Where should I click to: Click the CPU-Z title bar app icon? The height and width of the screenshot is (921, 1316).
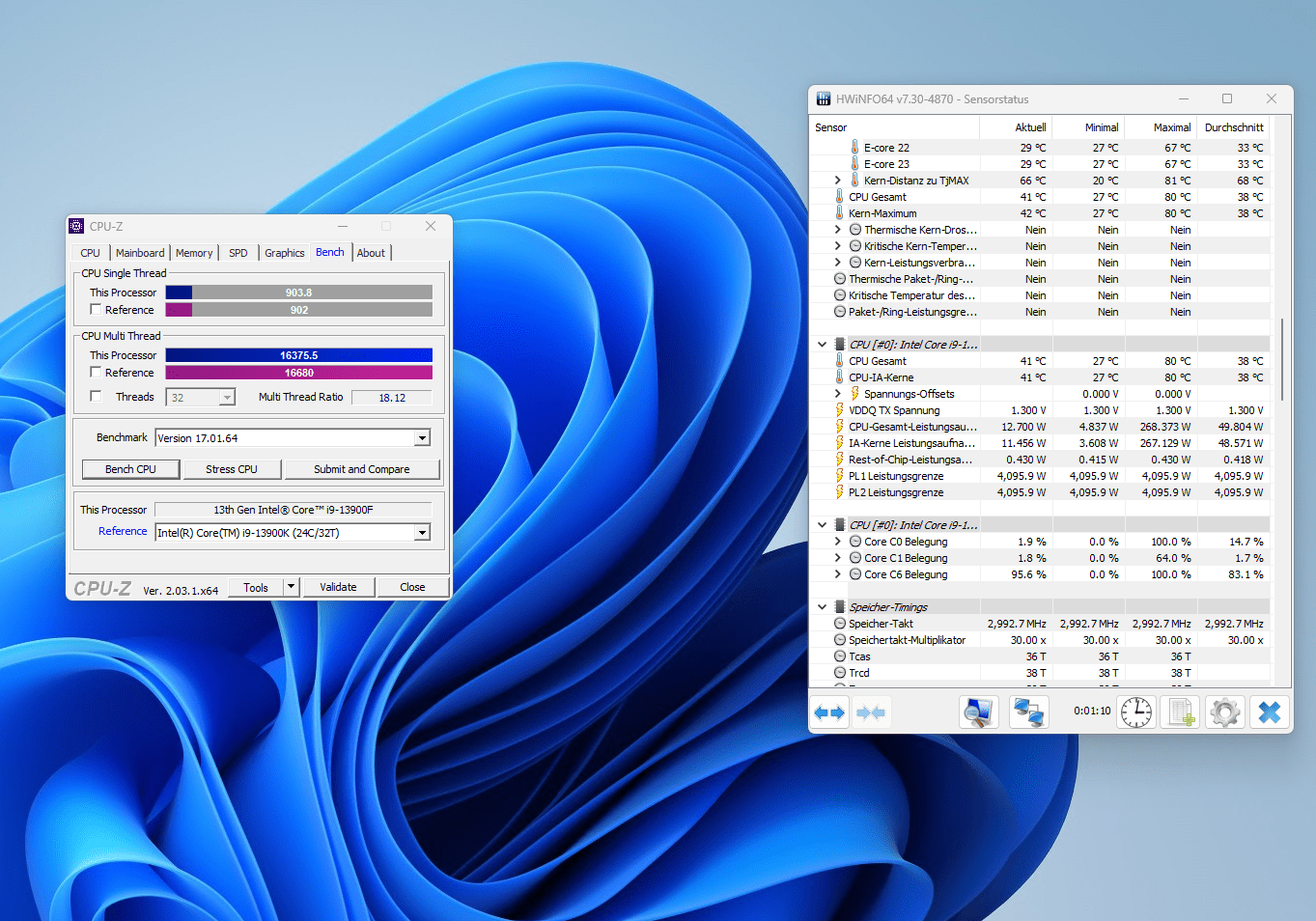[76, 226]
